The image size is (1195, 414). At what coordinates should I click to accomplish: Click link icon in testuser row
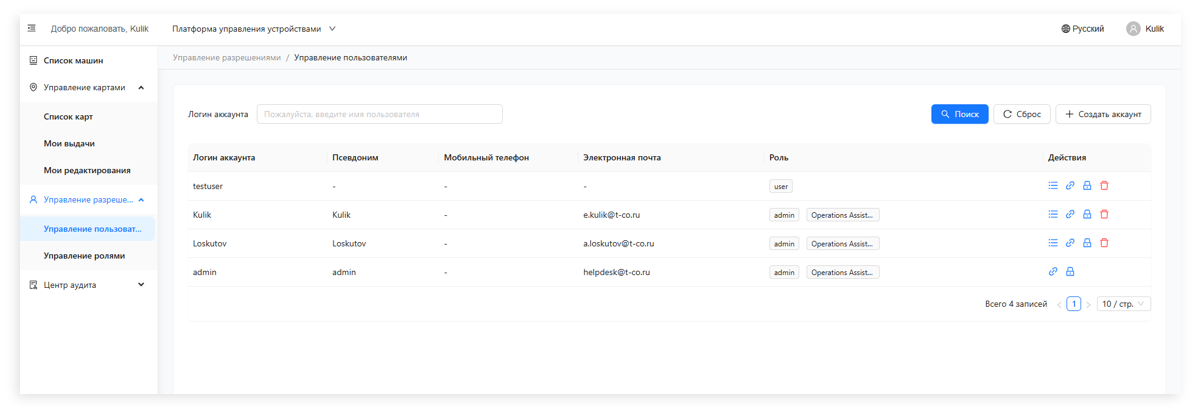(1070, 185)
